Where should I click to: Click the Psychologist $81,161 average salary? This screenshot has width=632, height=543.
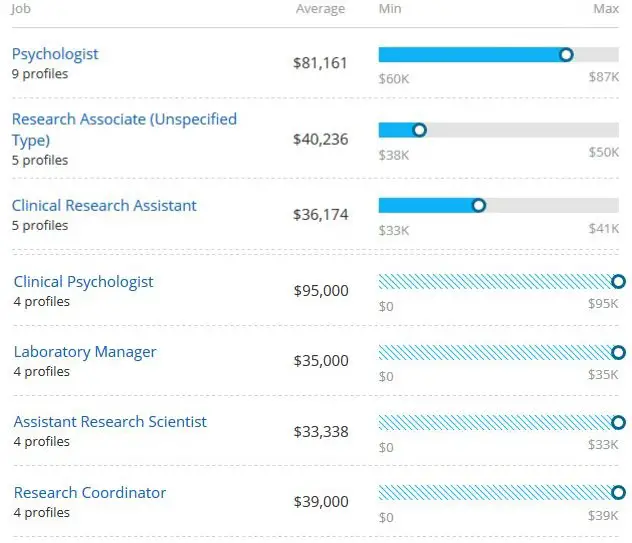320,63
